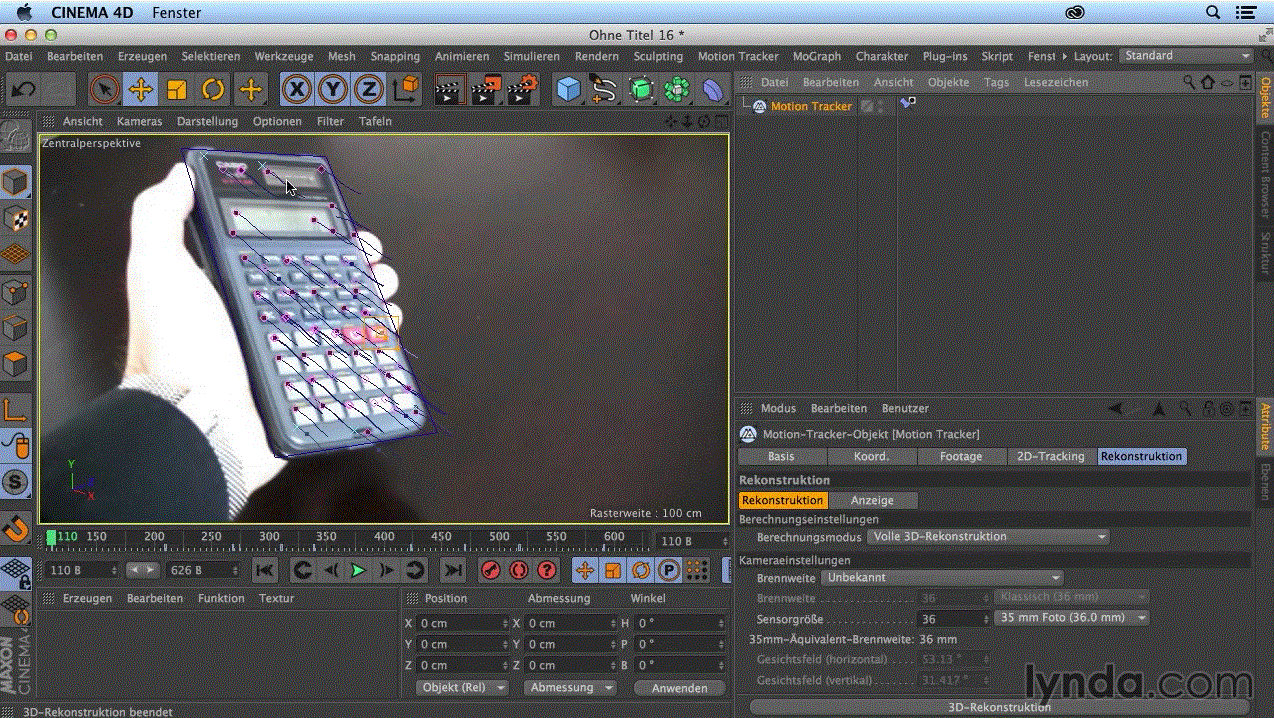
Task: Click the Anwenden button
Action: point(679,688)
